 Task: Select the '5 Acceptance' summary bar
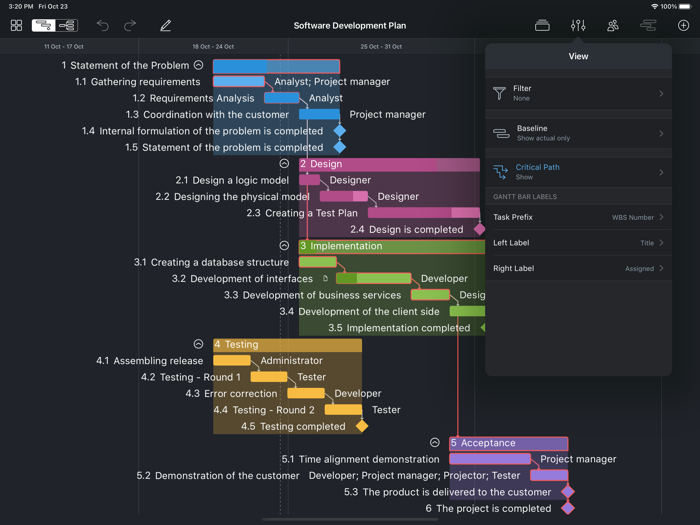coord(508,443)
